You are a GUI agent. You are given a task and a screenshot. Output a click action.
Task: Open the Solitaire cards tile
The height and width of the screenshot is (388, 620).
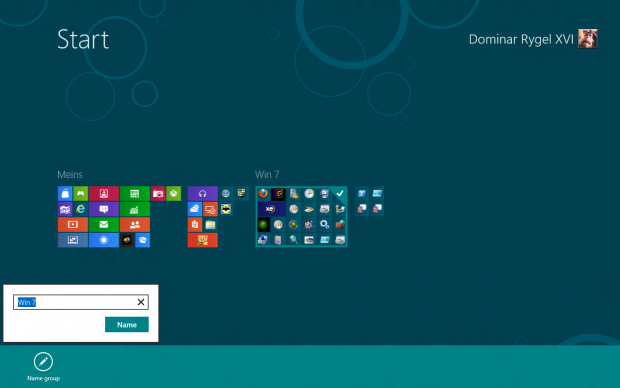tap(142, 240)
